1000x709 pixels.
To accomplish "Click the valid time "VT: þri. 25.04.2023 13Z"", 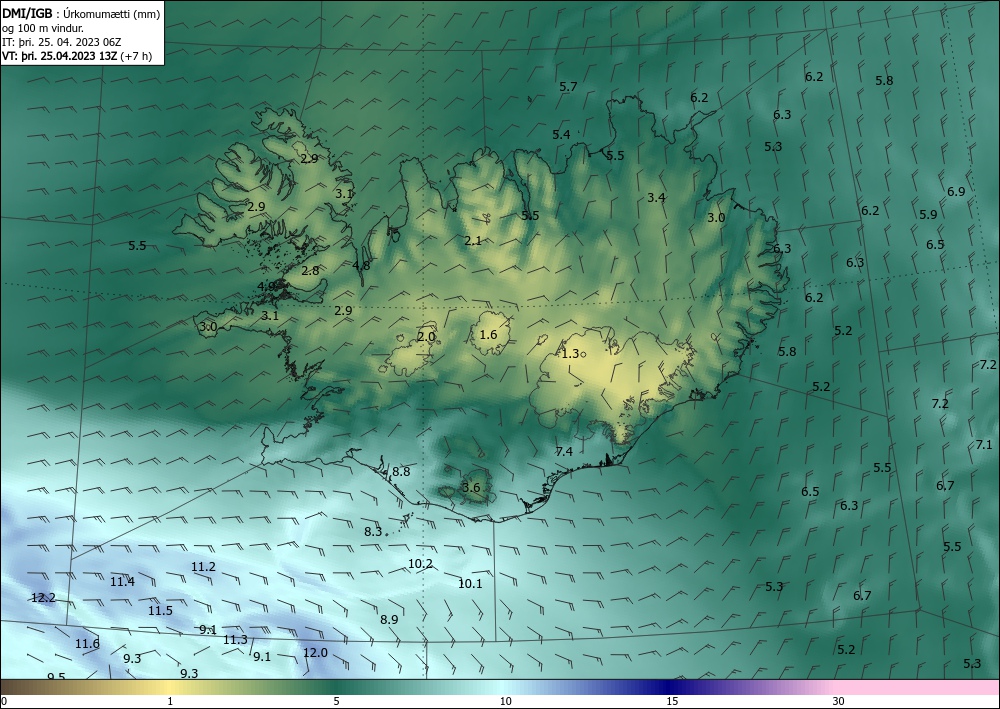I will point(59,56).
